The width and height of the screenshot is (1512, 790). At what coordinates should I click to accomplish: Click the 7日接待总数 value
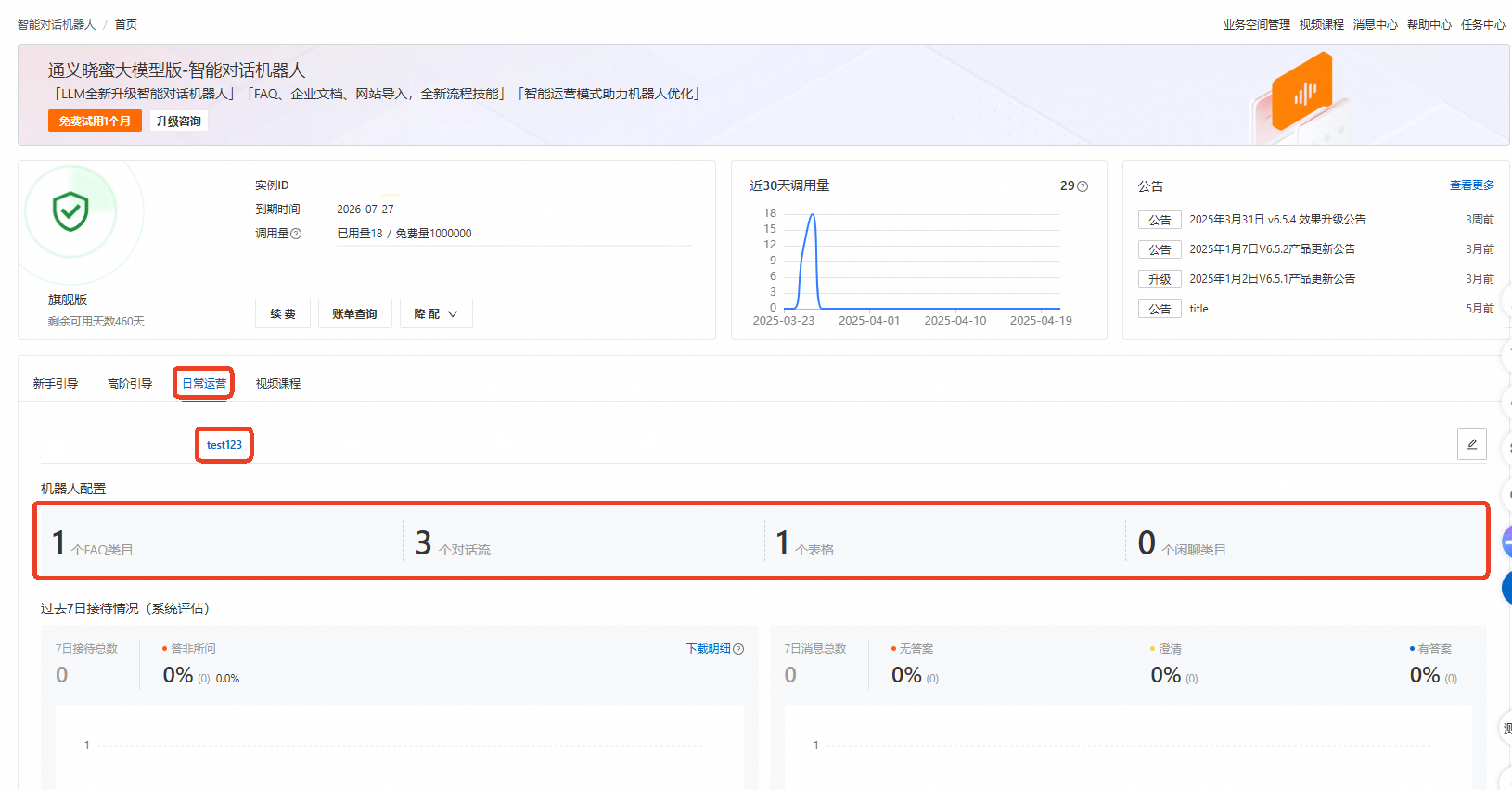point(62,675)
